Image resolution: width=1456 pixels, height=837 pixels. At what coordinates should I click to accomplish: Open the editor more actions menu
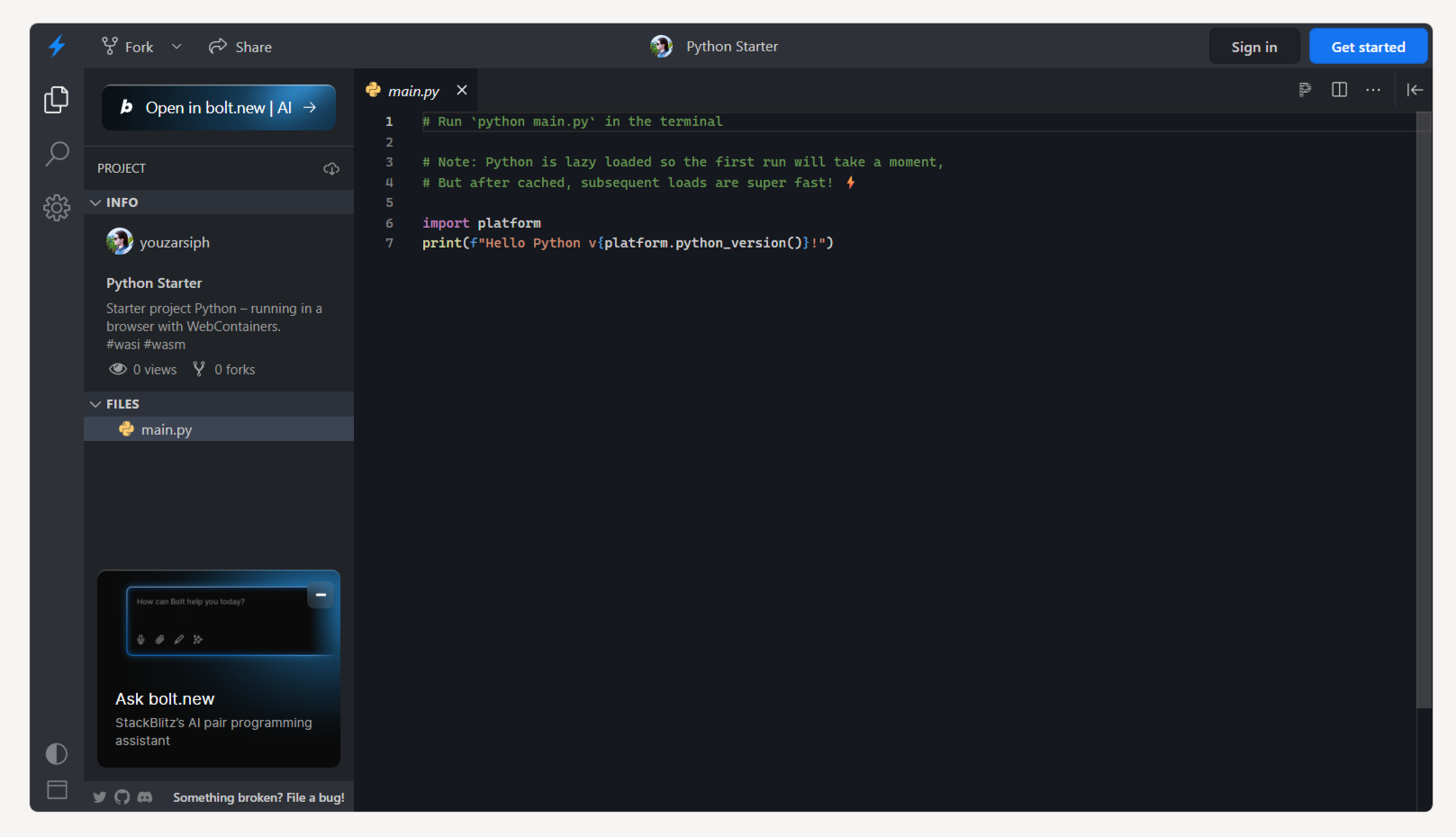pos(1373,89)
